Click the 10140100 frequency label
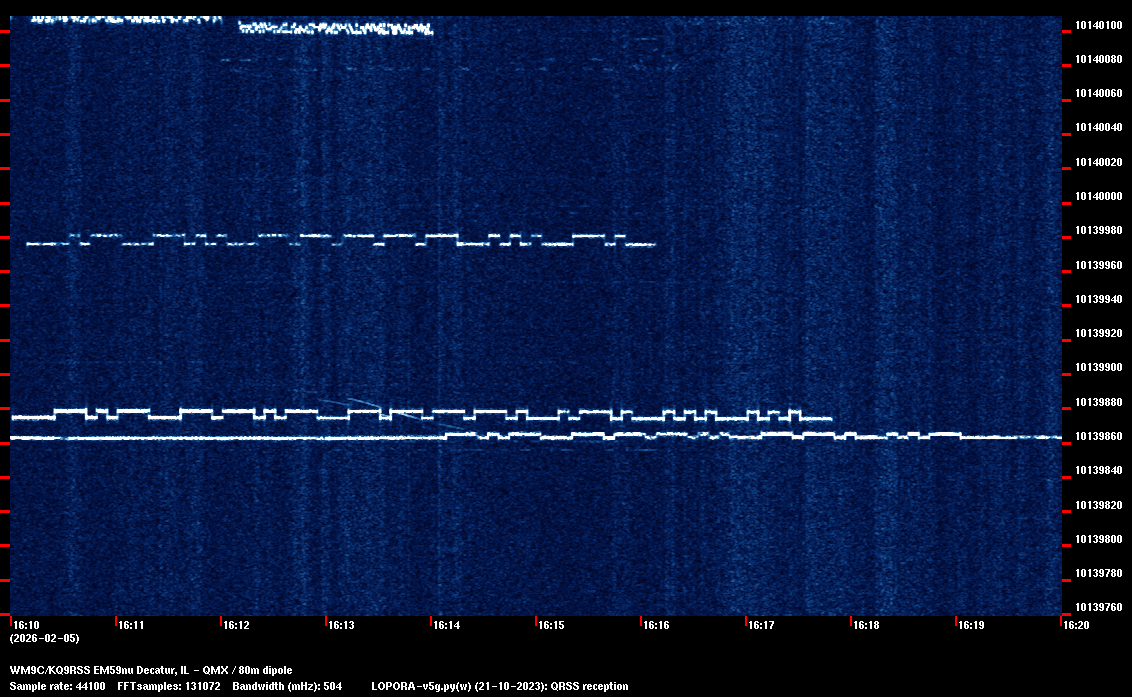Viewport: 1132px width, 697px height. [1097, 25]
